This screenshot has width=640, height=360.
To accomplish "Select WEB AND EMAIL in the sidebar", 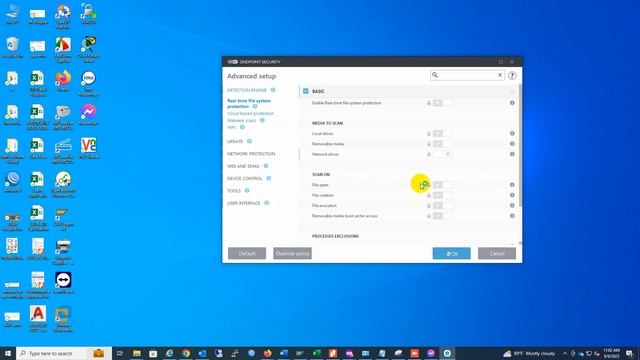I will (243, 166).
